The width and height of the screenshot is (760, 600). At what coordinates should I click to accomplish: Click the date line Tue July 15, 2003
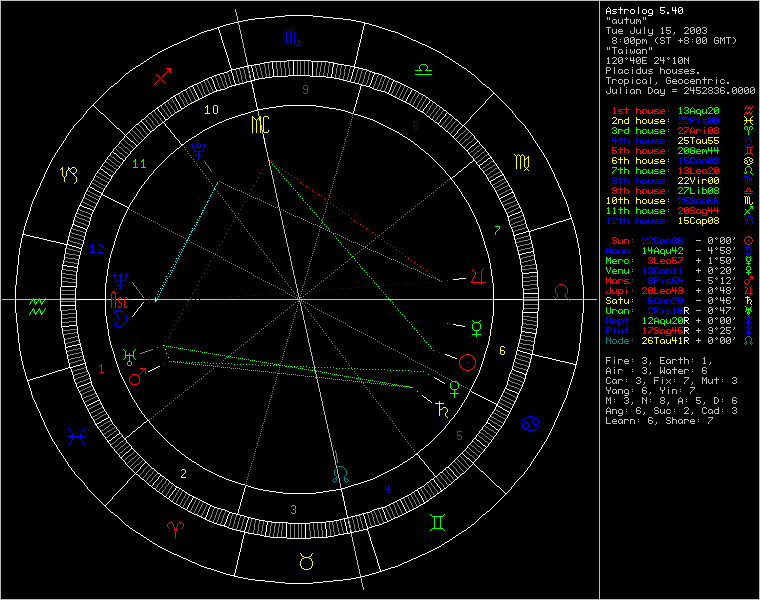(656, 31)
